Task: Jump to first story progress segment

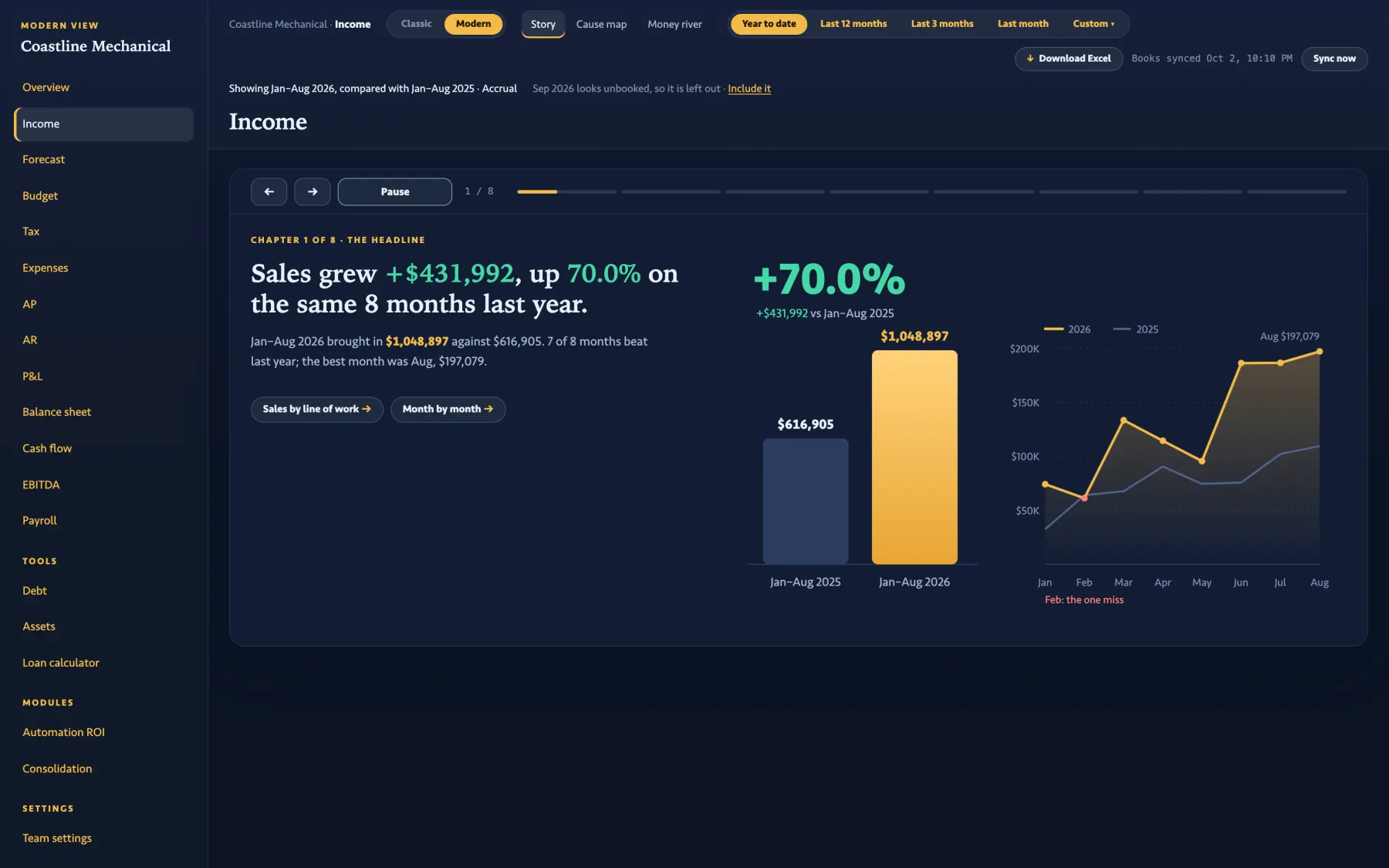Action: tap(566, 191)
